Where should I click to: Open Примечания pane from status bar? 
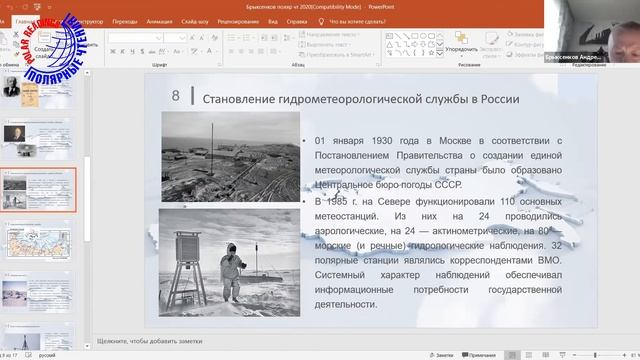pos(478,355)
